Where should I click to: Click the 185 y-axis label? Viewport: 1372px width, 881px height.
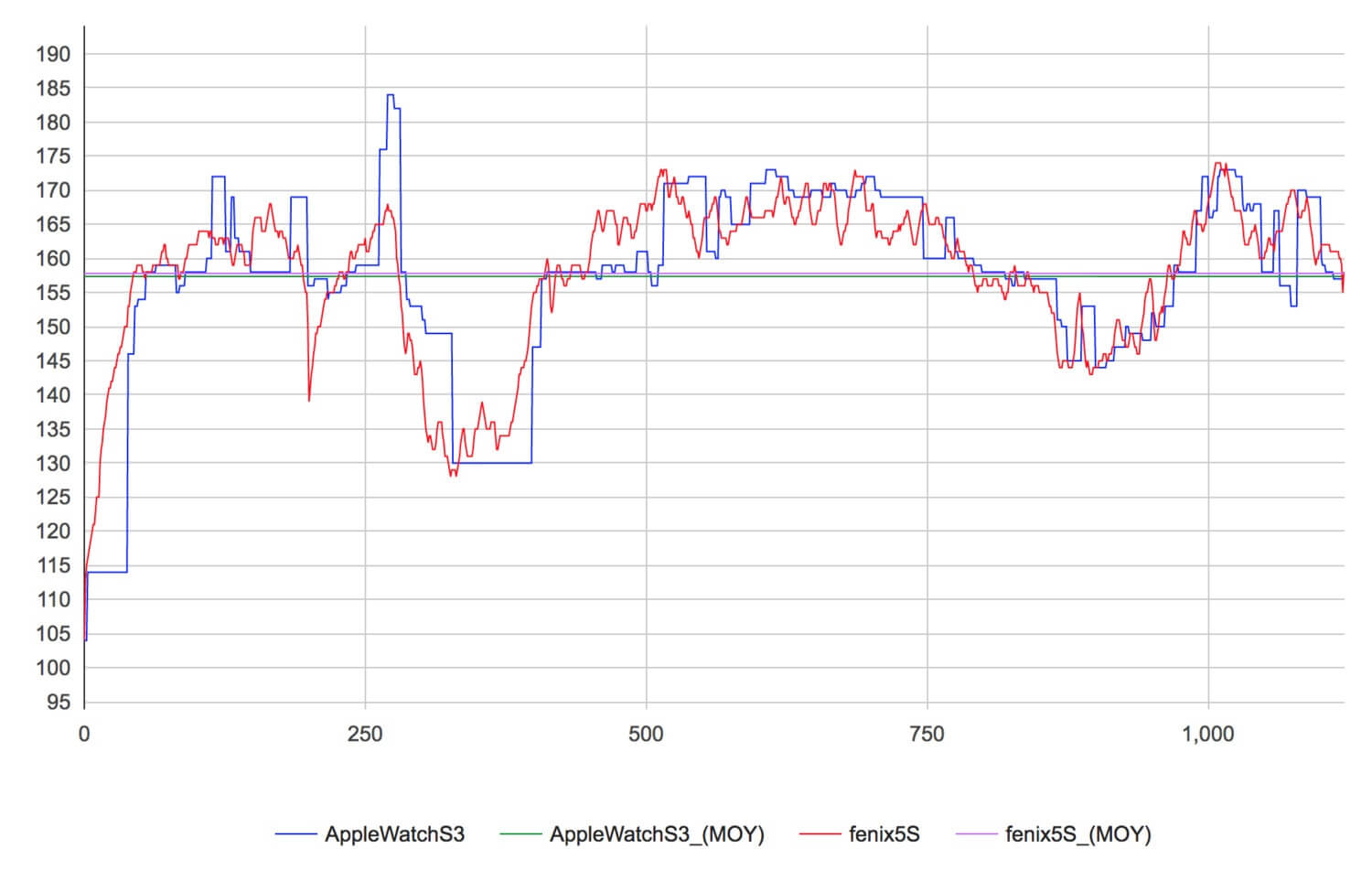click(53, 88)
